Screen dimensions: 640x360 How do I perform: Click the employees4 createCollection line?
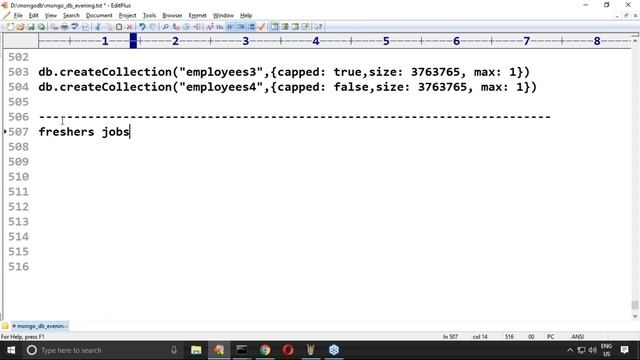[288, 87]
